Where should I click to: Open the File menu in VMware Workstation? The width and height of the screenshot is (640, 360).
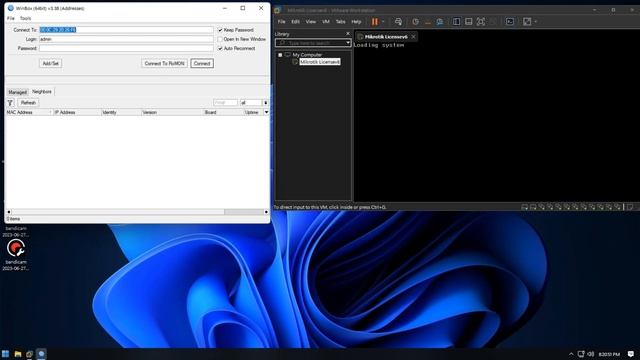281,22
